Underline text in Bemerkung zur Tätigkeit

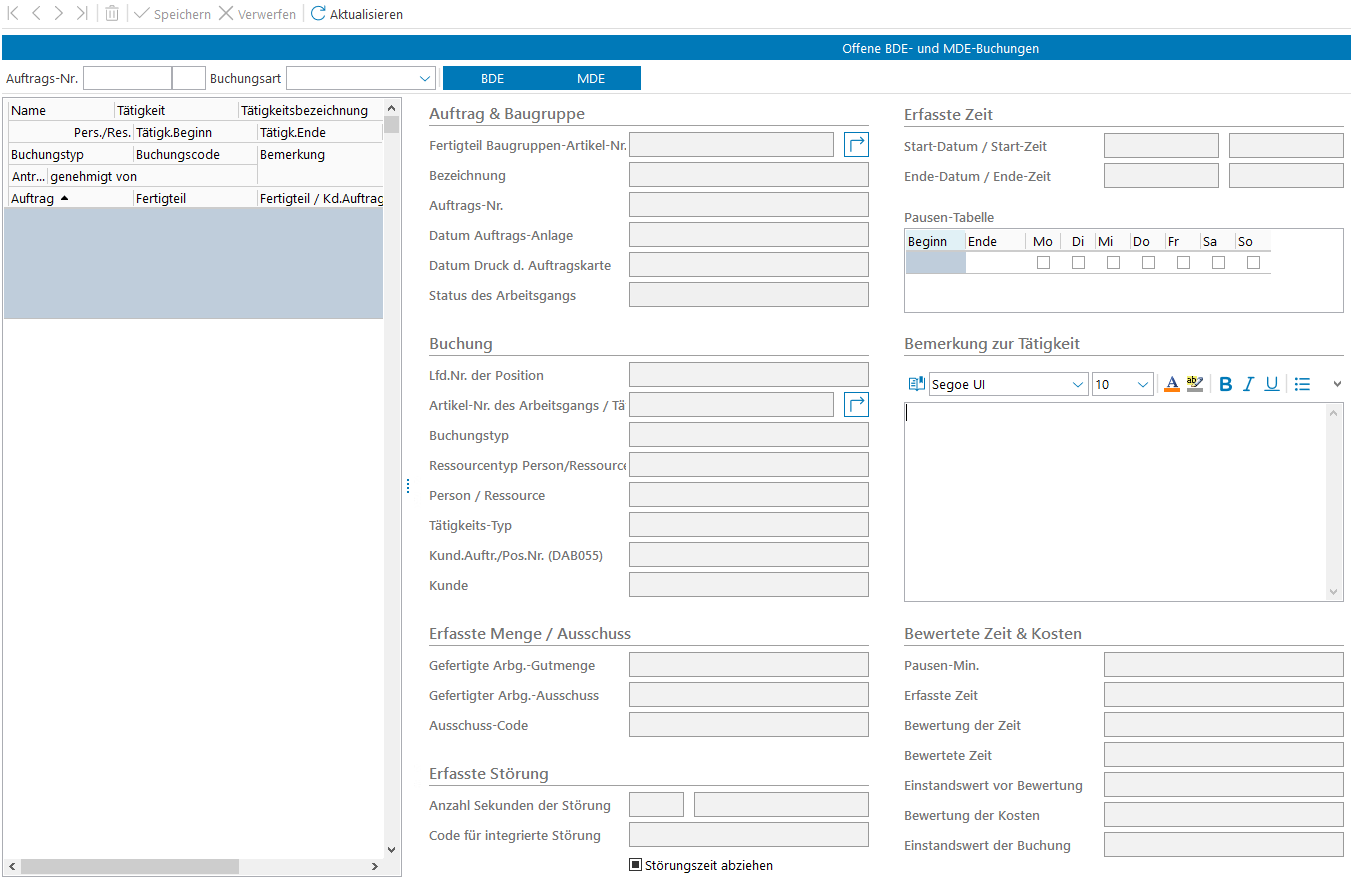[1271, 384]
